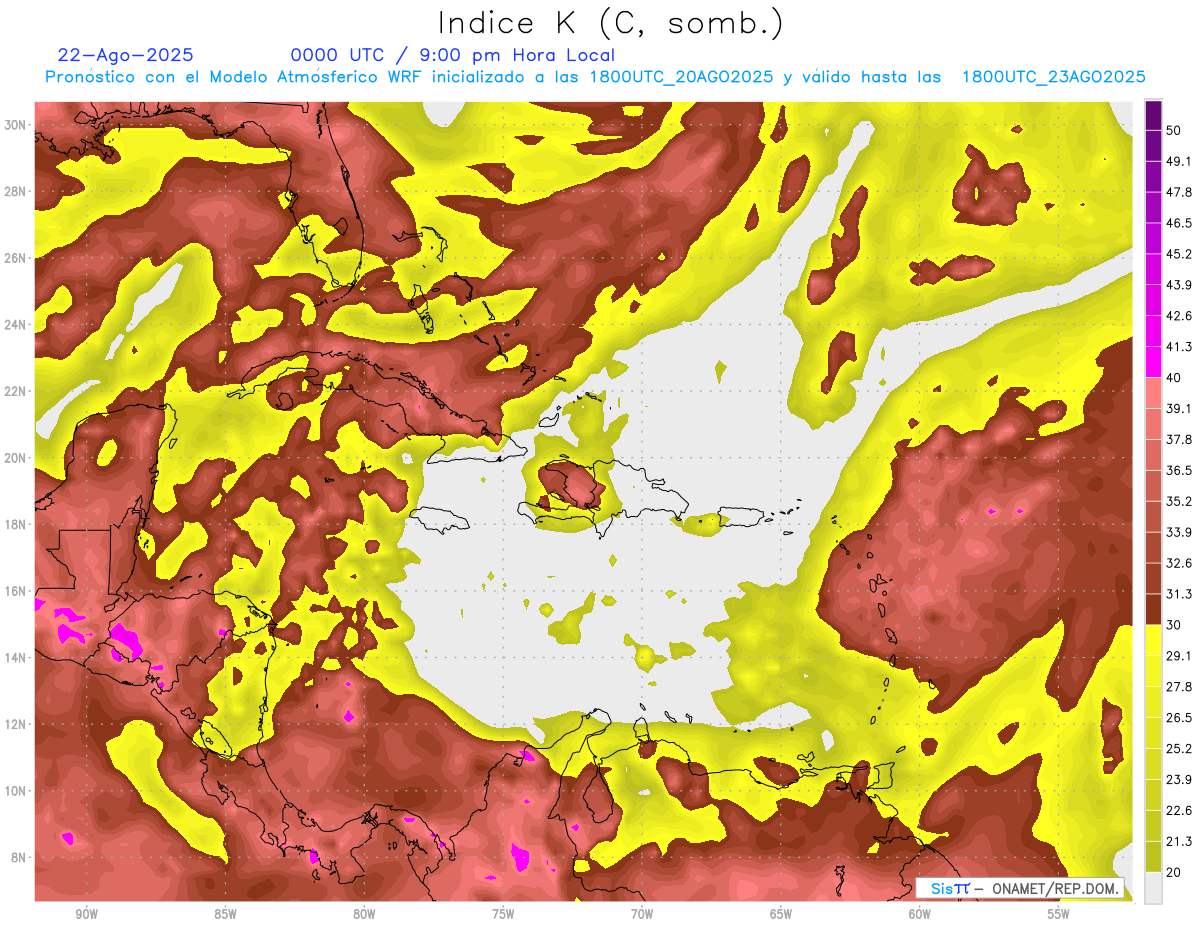This screenshot has height=927, width=1200.
Task: Select the date text "22-Ago-2025"
Action: (126, 55)
